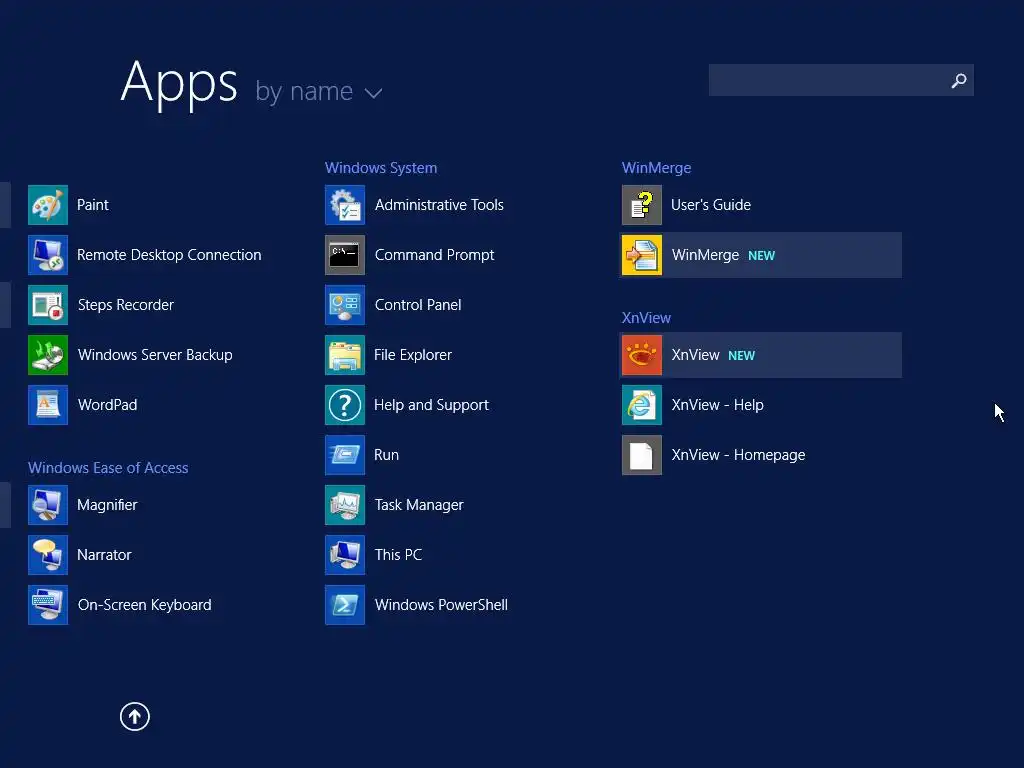The height and width of the screenshot is (768, 1024).
Task: Select the 'Administrative Tools' label
Action: click(x=439, y=205)
